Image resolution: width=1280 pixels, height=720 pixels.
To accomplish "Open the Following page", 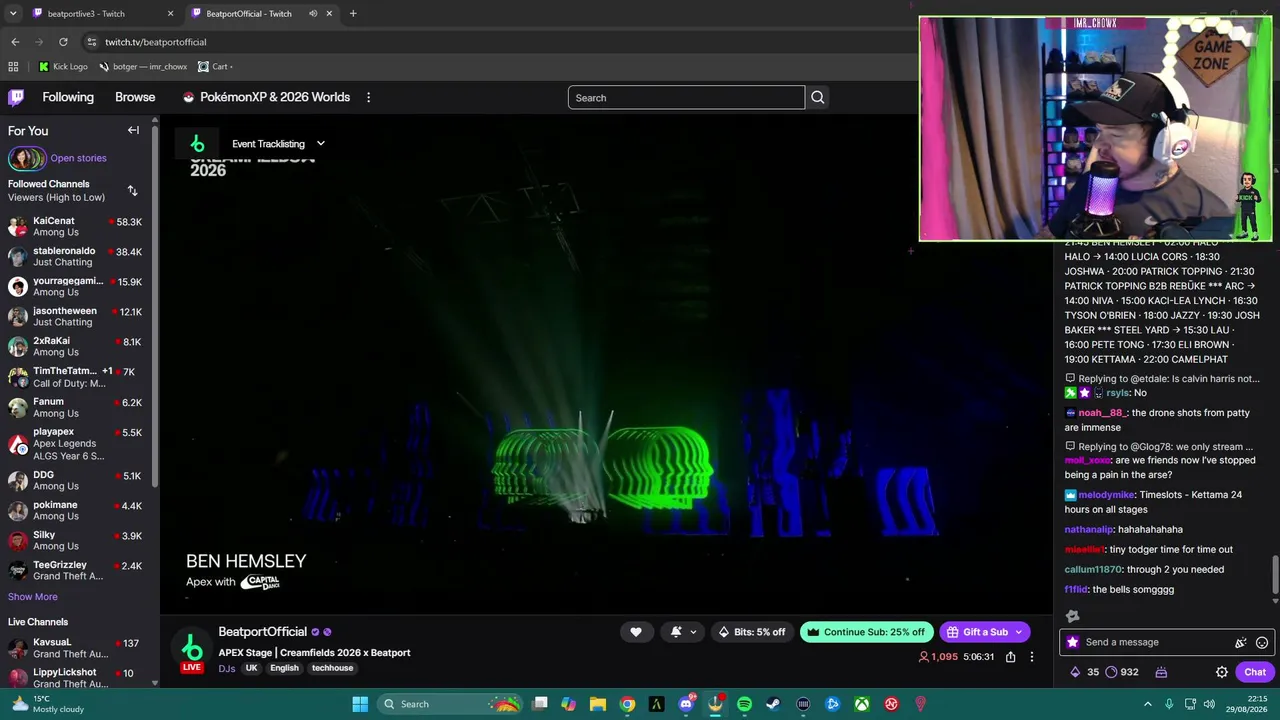I will click(68, 97).
